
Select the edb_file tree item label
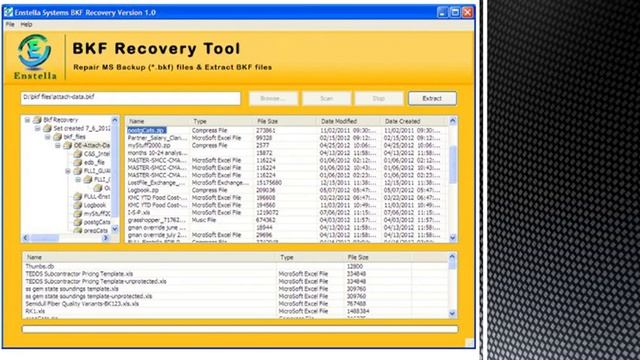coord(94,162)
